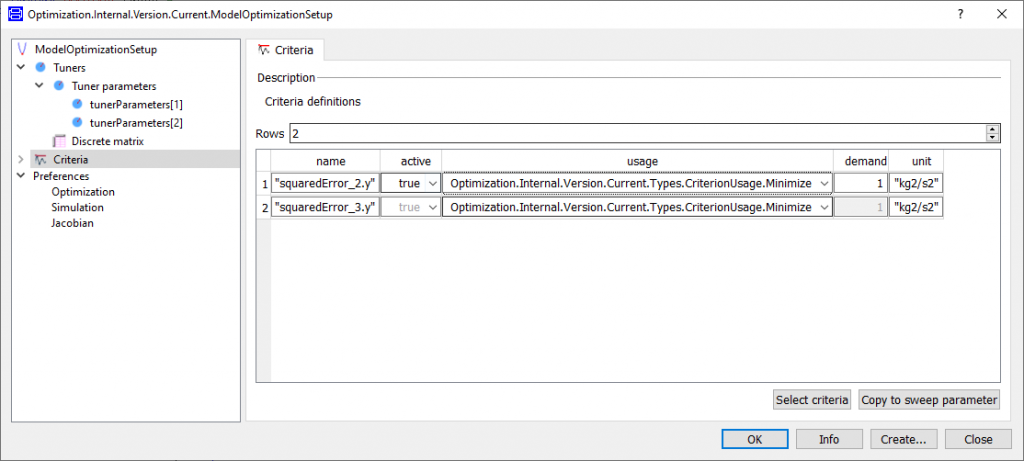Click the tunerParameters[1] sphere icon
1024x461 pixels.
tap(77, 104)
